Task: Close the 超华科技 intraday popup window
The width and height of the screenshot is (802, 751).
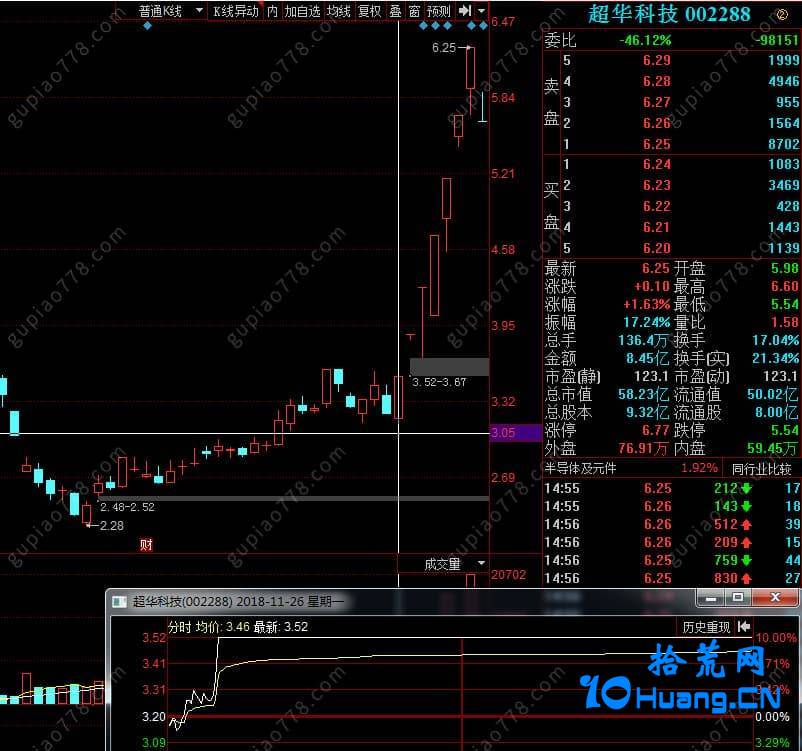Action: [775, 598]
